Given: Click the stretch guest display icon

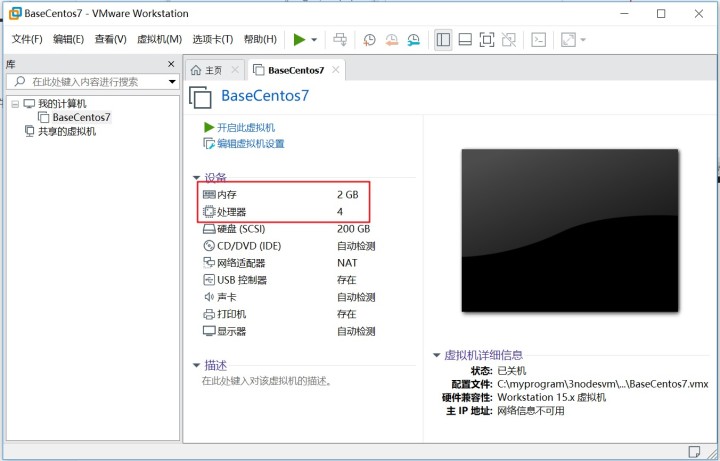Looking at the screenshot, I should [x=568, y=40].
